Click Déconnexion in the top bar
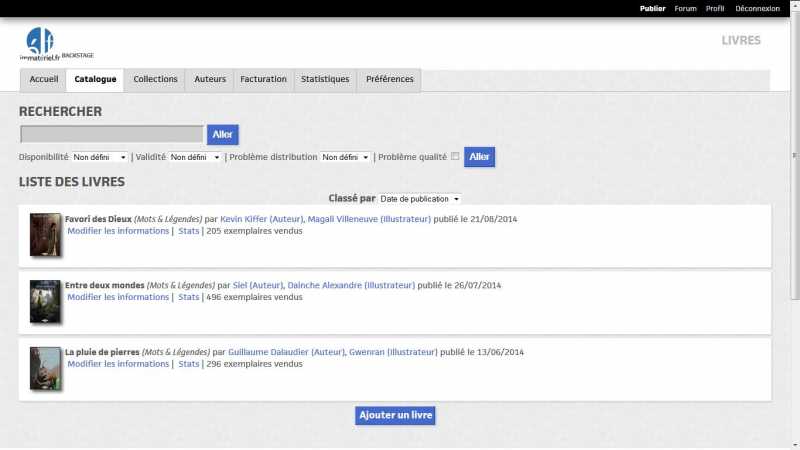Image resolution: width=800 pixels, height=450 pixels. click(x=757, y=9)
